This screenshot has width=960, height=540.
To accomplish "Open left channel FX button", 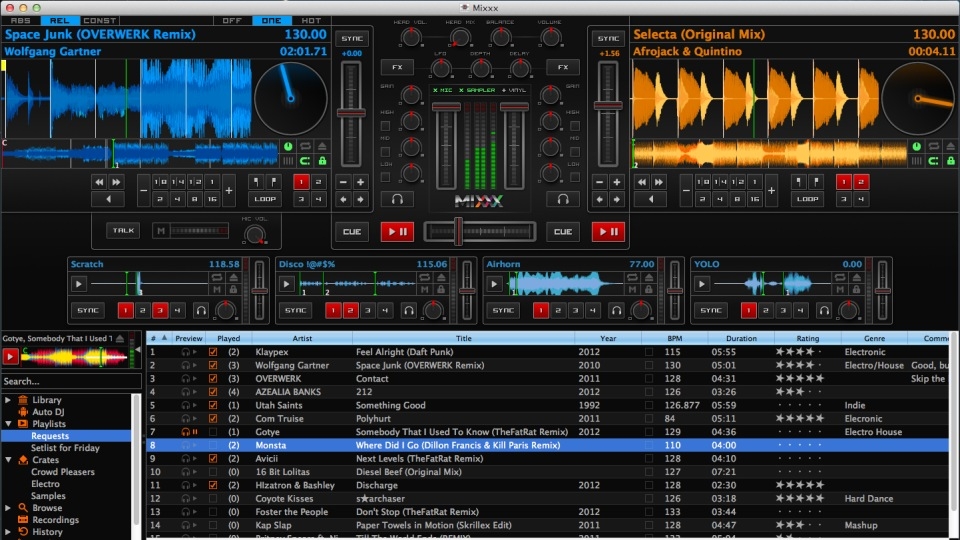I will click(397, 67).
